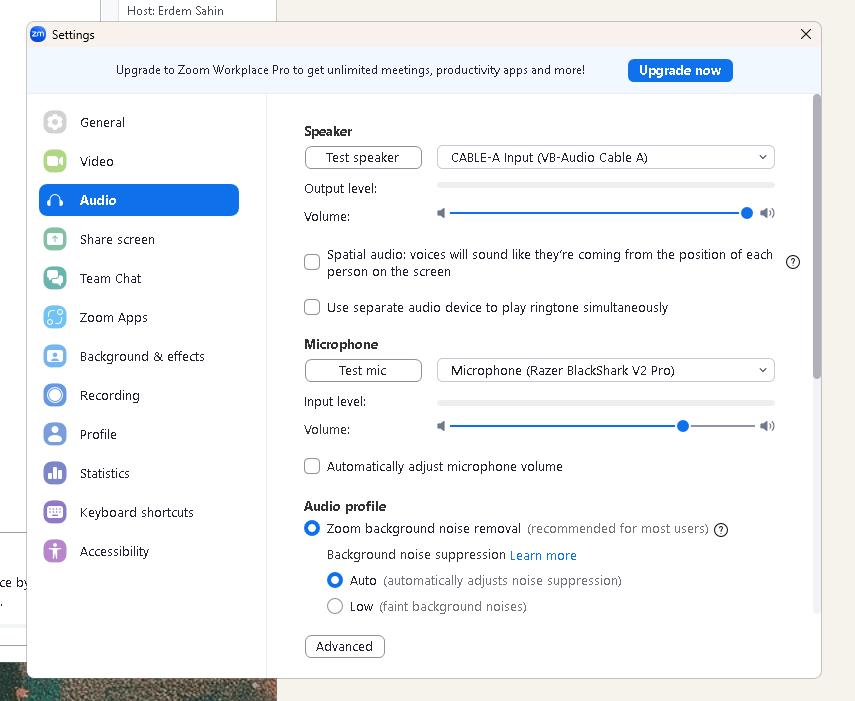This screenshot has width=855, height=701.
Task: Click the Video camera icon
Action: click(55, 161)
